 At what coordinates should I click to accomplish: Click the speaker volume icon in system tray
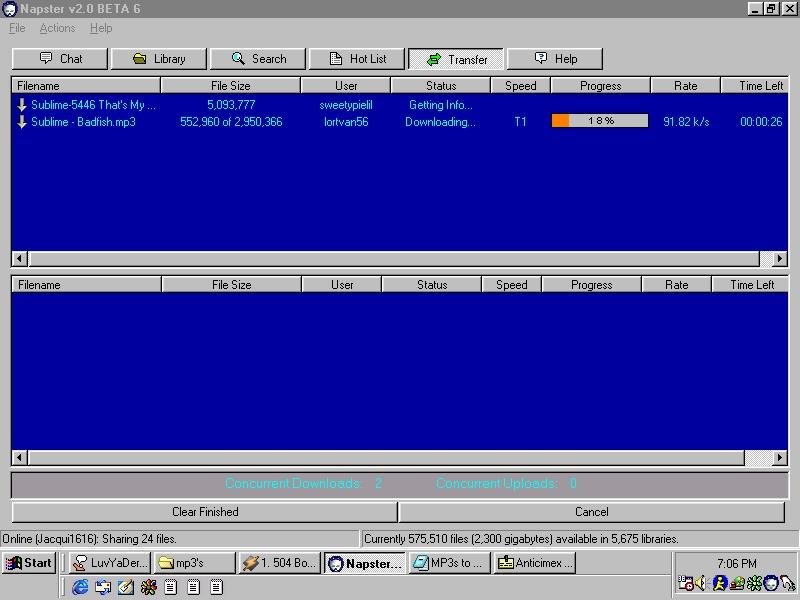(x=701, y=583)
